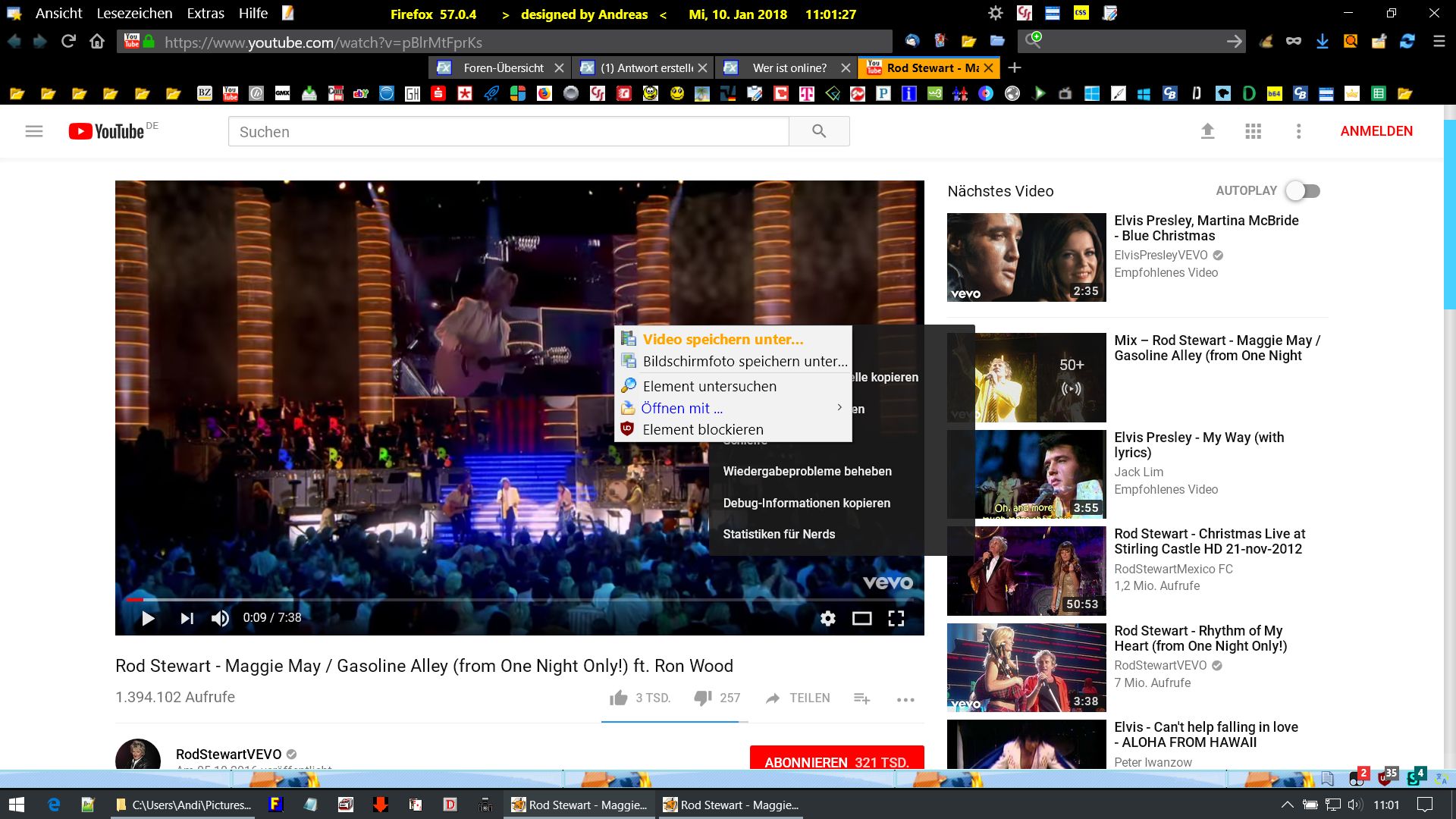Click the thumbs up like button
Viewport: 1456px width, 819px height.
tap(619, 698)
